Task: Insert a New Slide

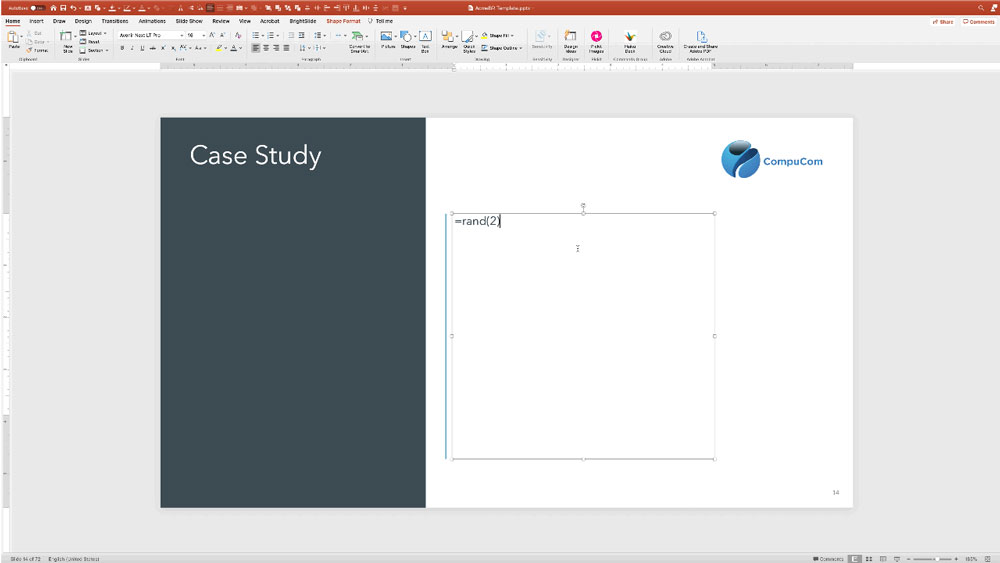Action: tap(68, 40)
